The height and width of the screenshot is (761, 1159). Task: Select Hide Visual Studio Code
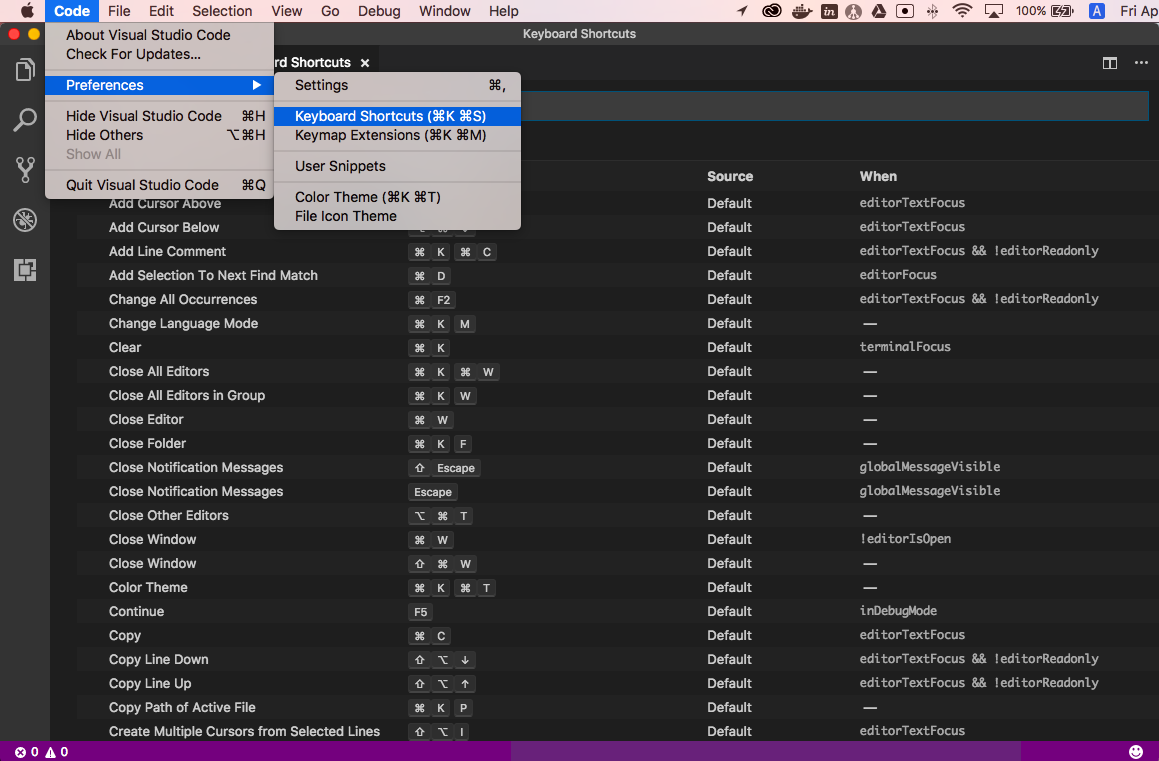159,116
